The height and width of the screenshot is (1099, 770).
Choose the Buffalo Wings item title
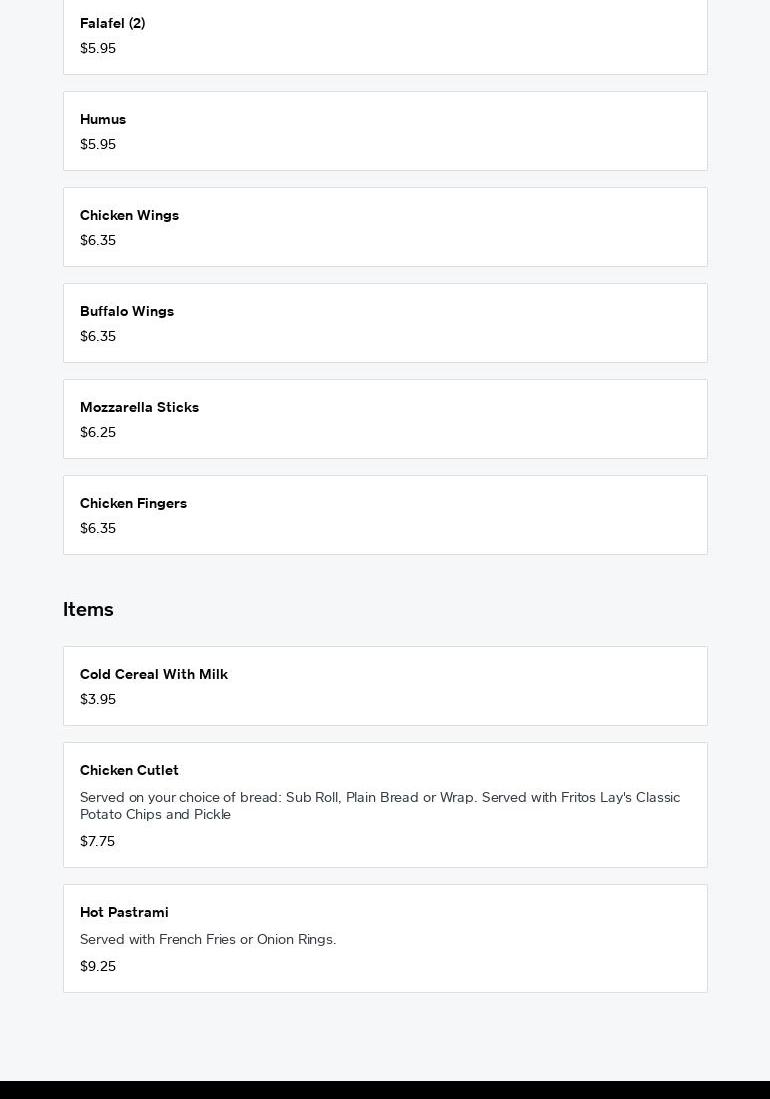(x=127, y=311)
